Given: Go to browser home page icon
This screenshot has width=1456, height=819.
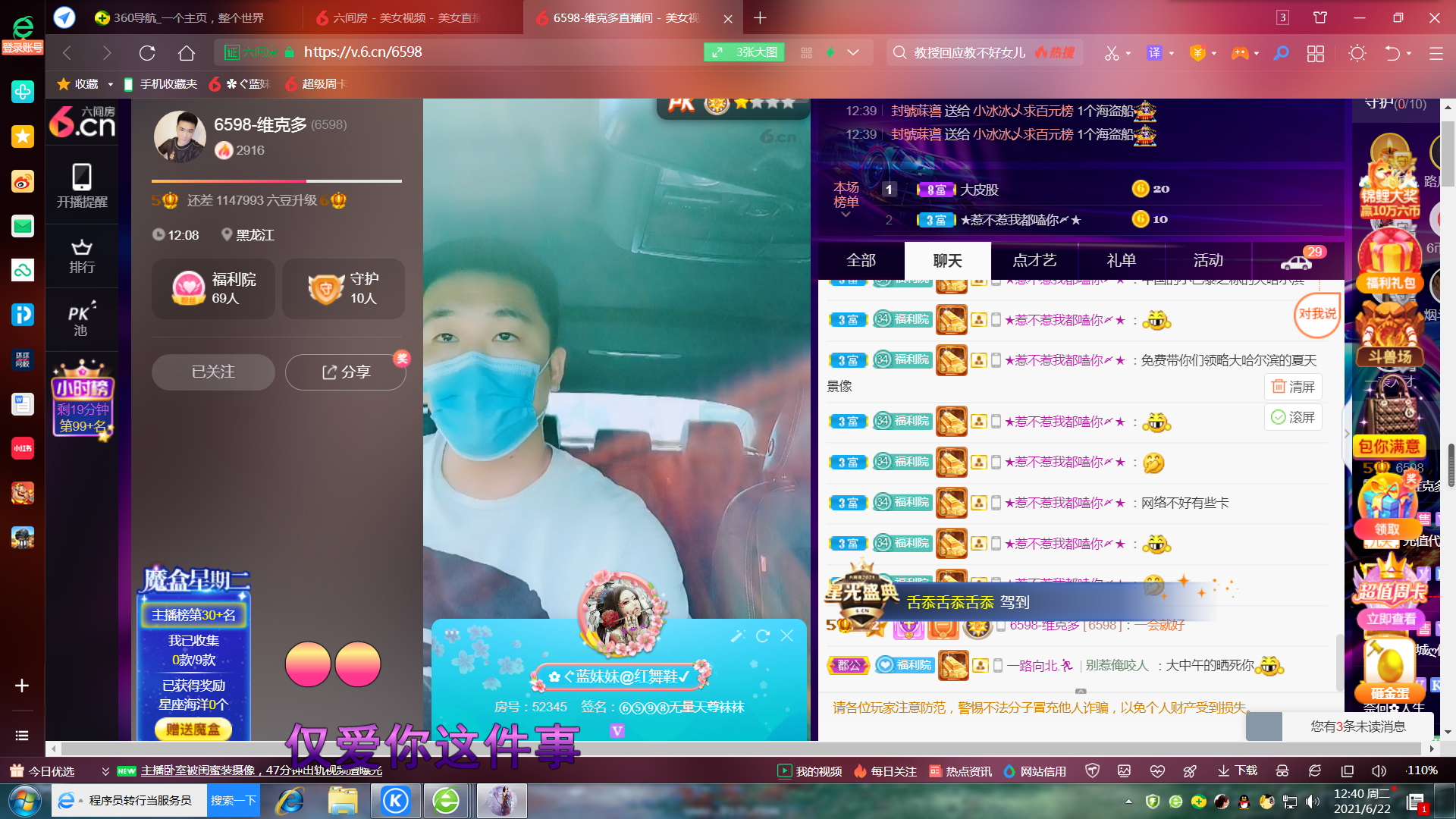Looking at the screenshot, I should 187,52.
